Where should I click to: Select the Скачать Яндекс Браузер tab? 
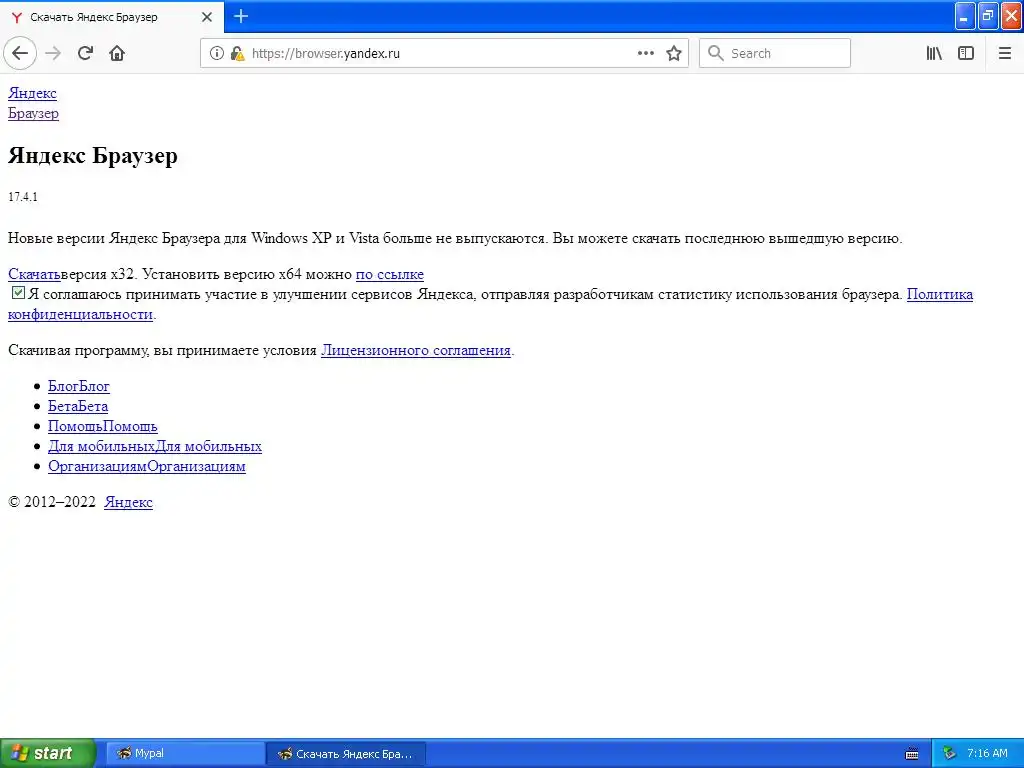[112, 17]
